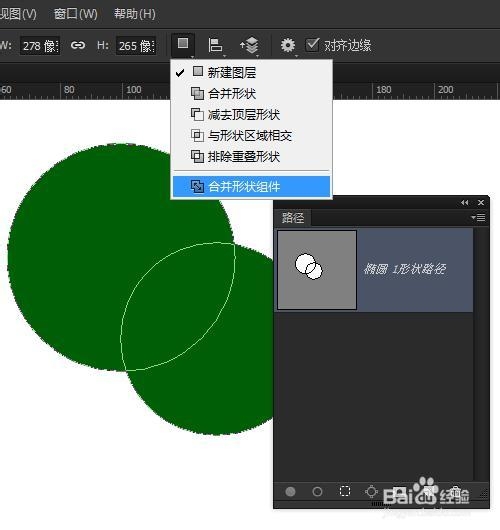The width and height of the screenshot is (500, 530).
Task: Select the 椭圆 1形状路径 path name
Action: pyautogui.click(x=405, y=269)
